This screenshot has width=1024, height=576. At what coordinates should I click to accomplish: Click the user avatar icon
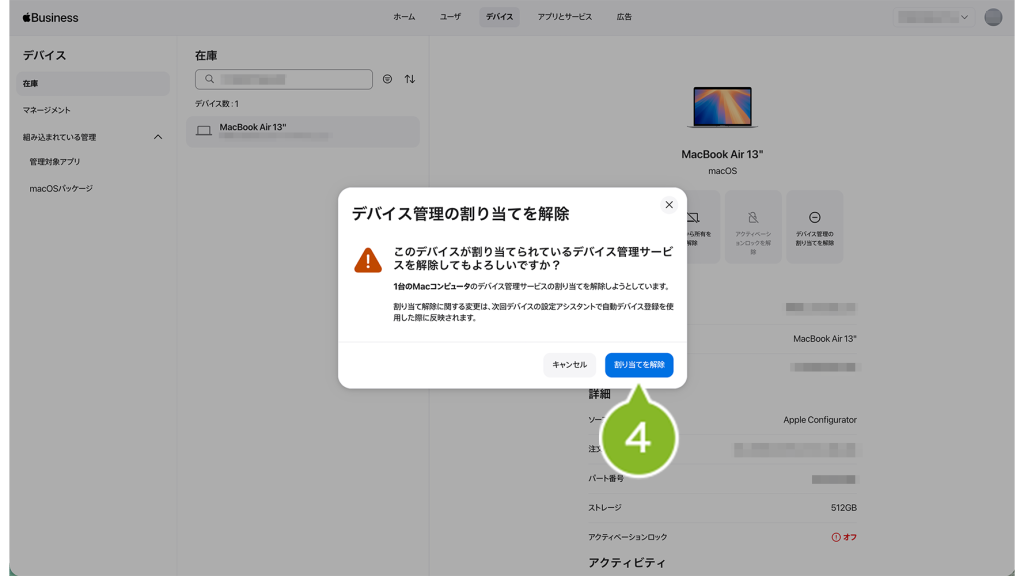pyautogui.click(x=992, y=17)
